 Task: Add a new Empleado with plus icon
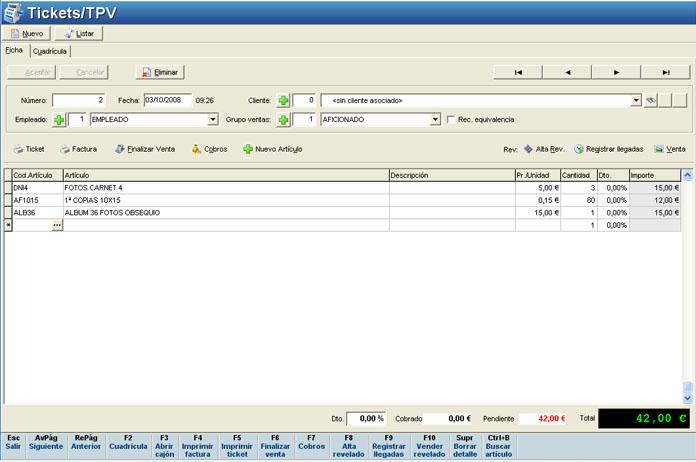[59, 120]
